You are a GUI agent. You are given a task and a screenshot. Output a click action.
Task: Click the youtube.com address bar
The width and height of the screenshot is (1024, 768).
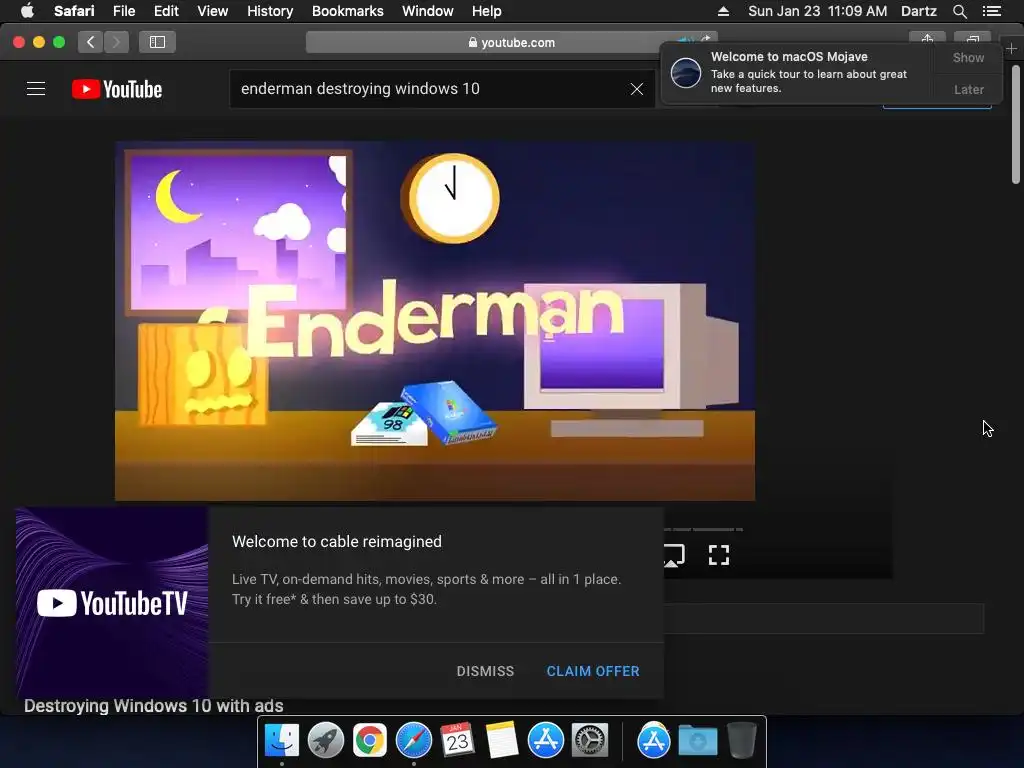coord(511,42)
